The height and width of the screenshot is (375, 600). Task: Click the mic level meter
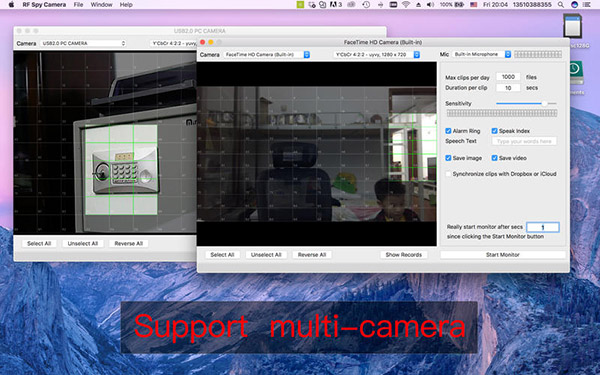pos(538,54)
